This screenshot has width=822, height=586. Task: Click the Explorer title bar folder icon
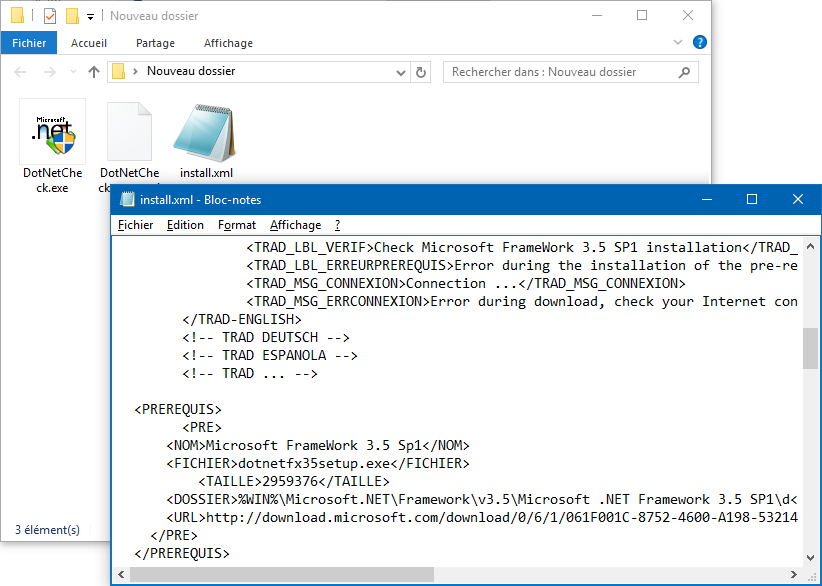(x=17, y=16)
